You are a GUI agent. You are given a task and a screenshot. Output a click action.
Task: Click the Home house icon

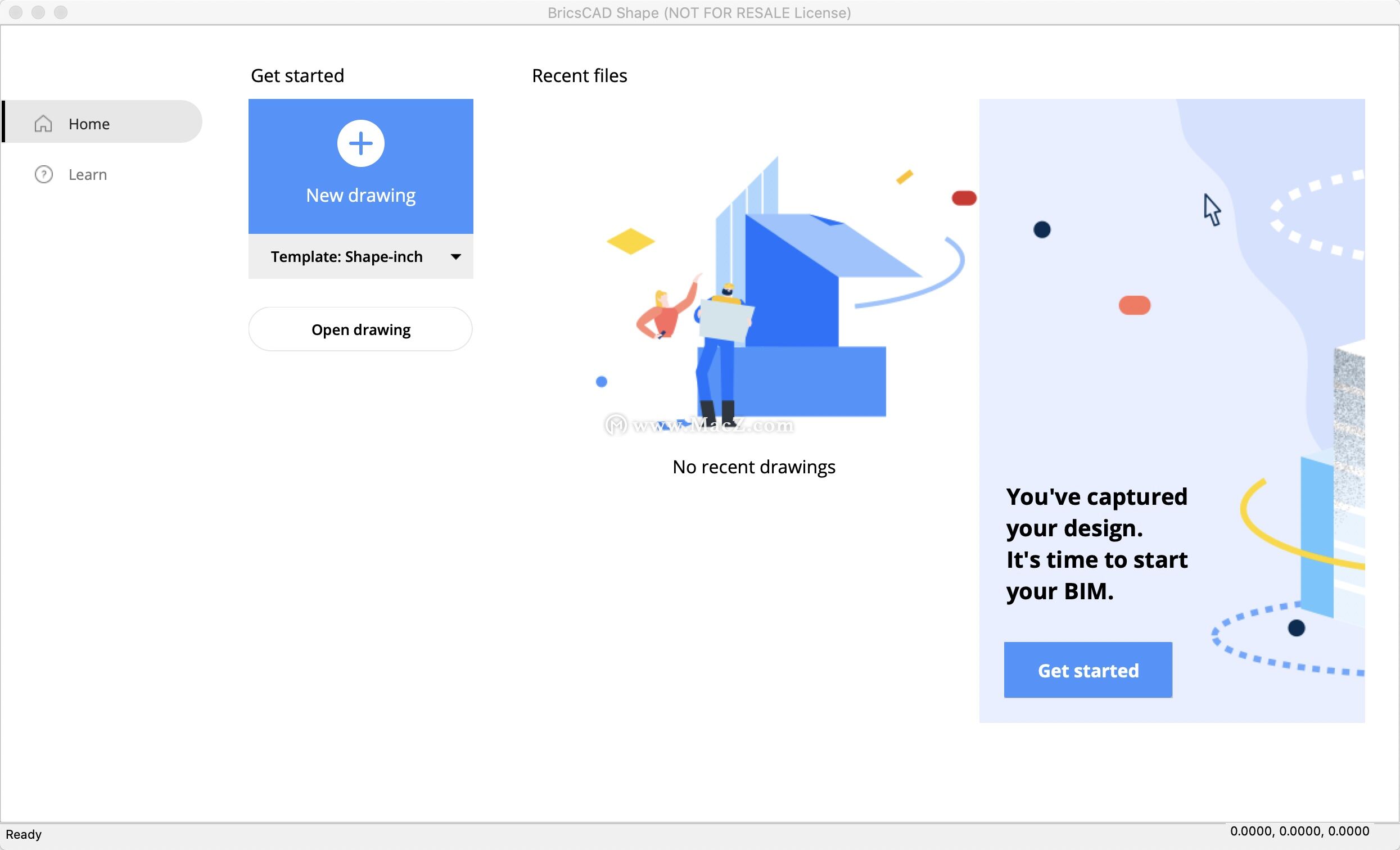(43, 123)
